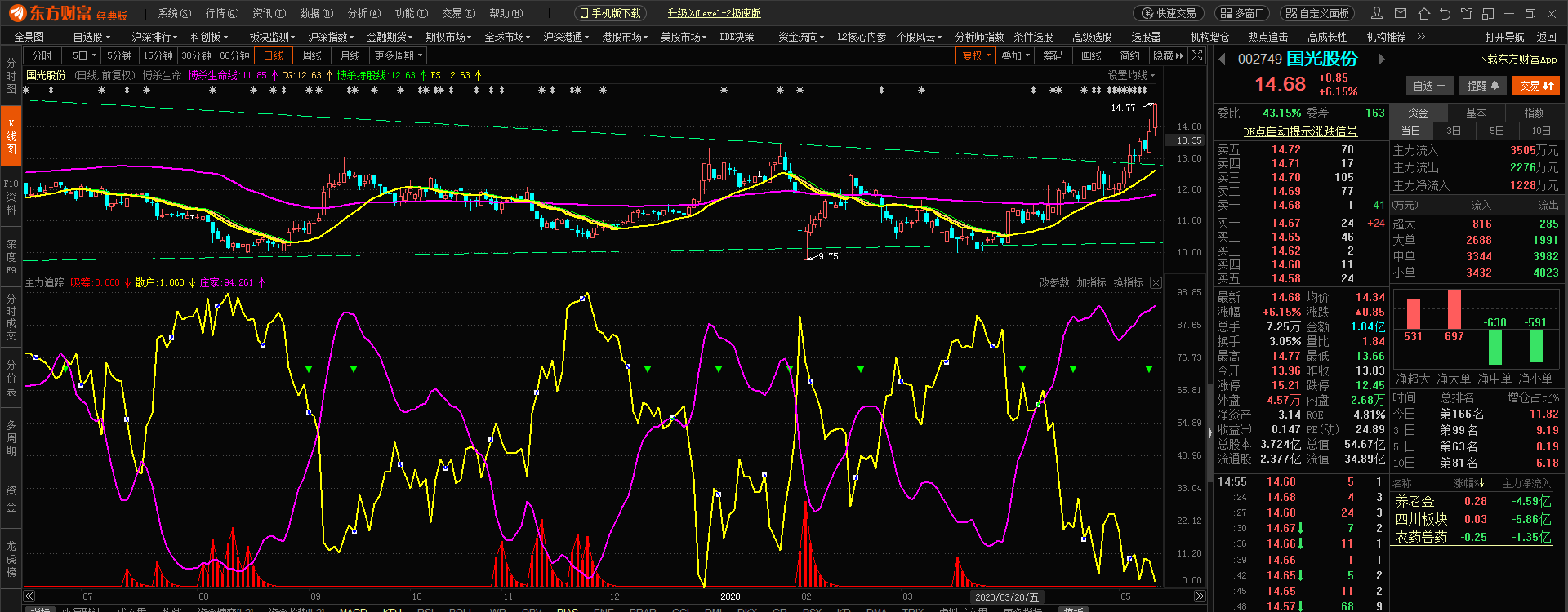Select 3日 funds tab
The width and height of the screenshot is (1568, 612).
[x=1454, y=131]
